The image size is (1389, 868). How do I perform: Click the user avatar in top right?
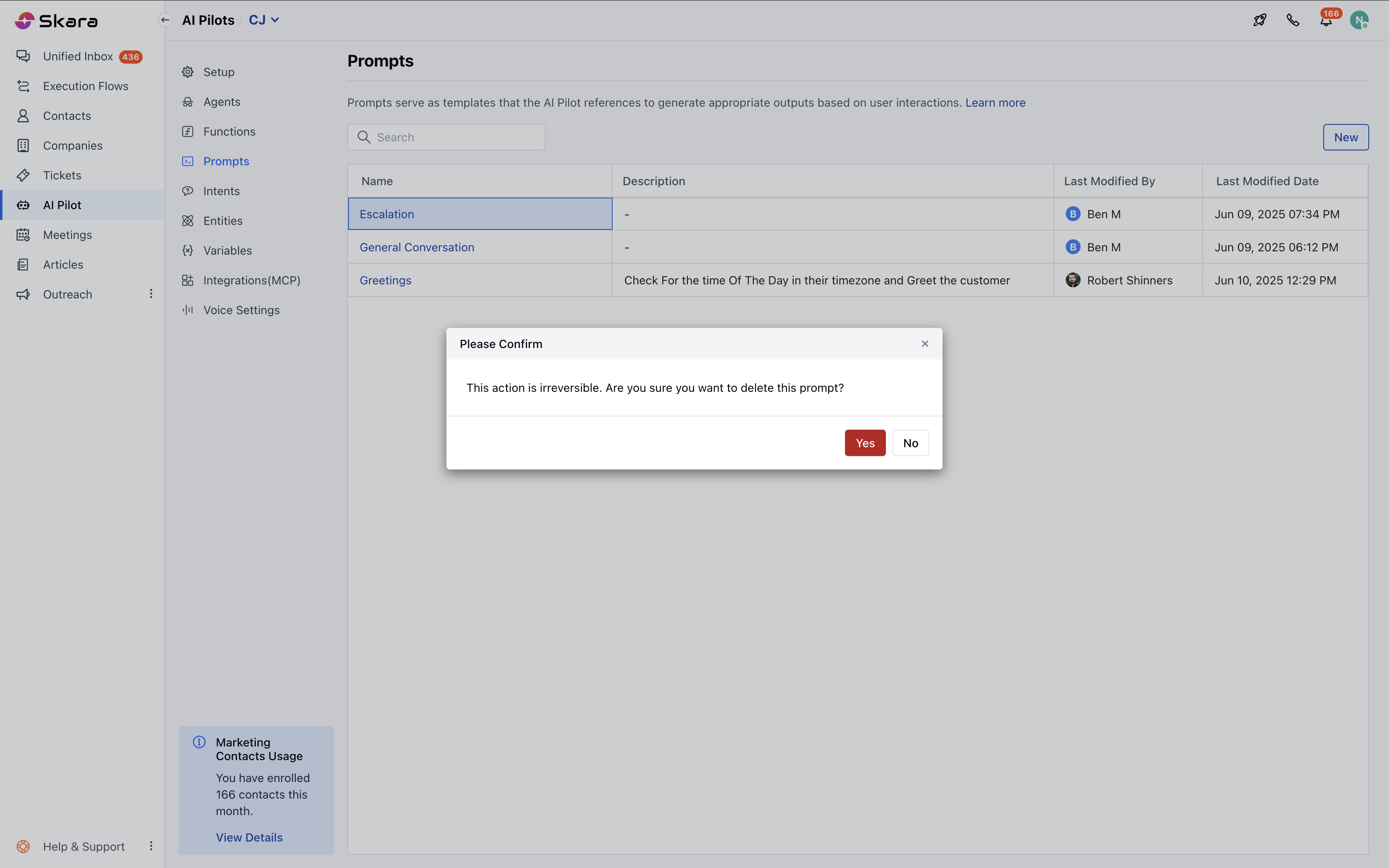click(1358, 20)
